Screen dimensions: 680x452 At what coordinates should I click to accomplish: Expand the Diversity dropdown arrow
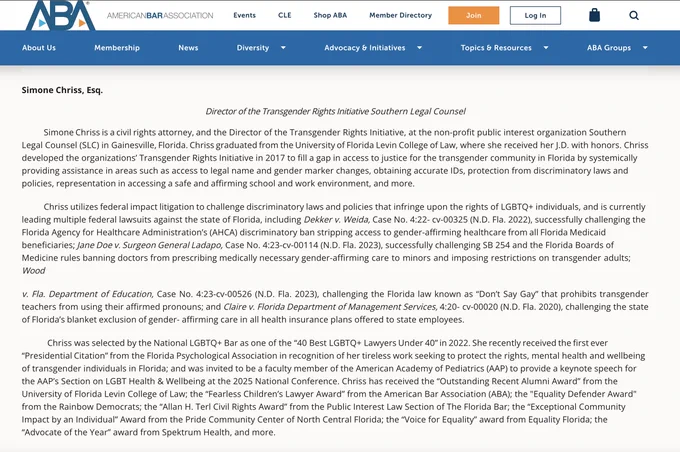tap(283, 48)
